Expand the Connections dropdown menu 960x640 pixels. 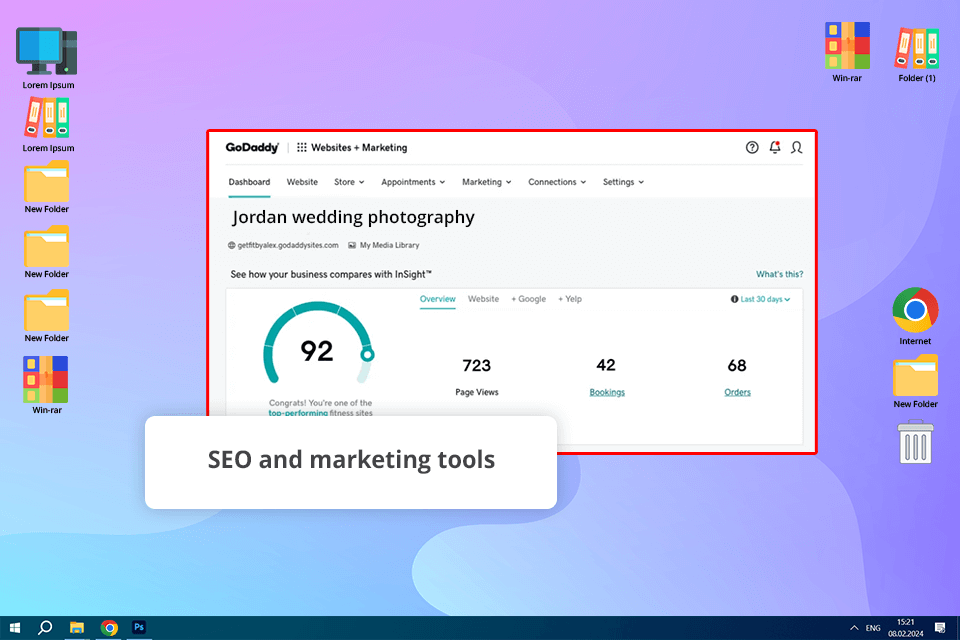[557, 182]
